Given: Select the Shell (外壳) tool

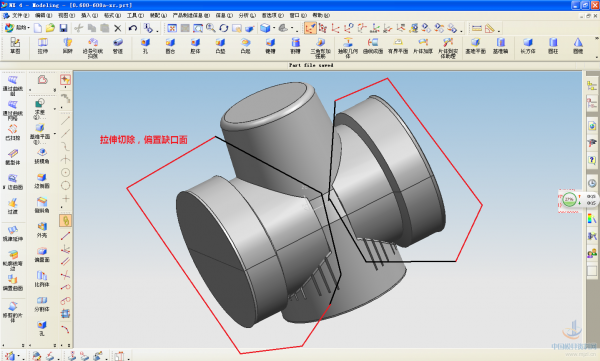Looking at the screenshot, I should point(42,230).
